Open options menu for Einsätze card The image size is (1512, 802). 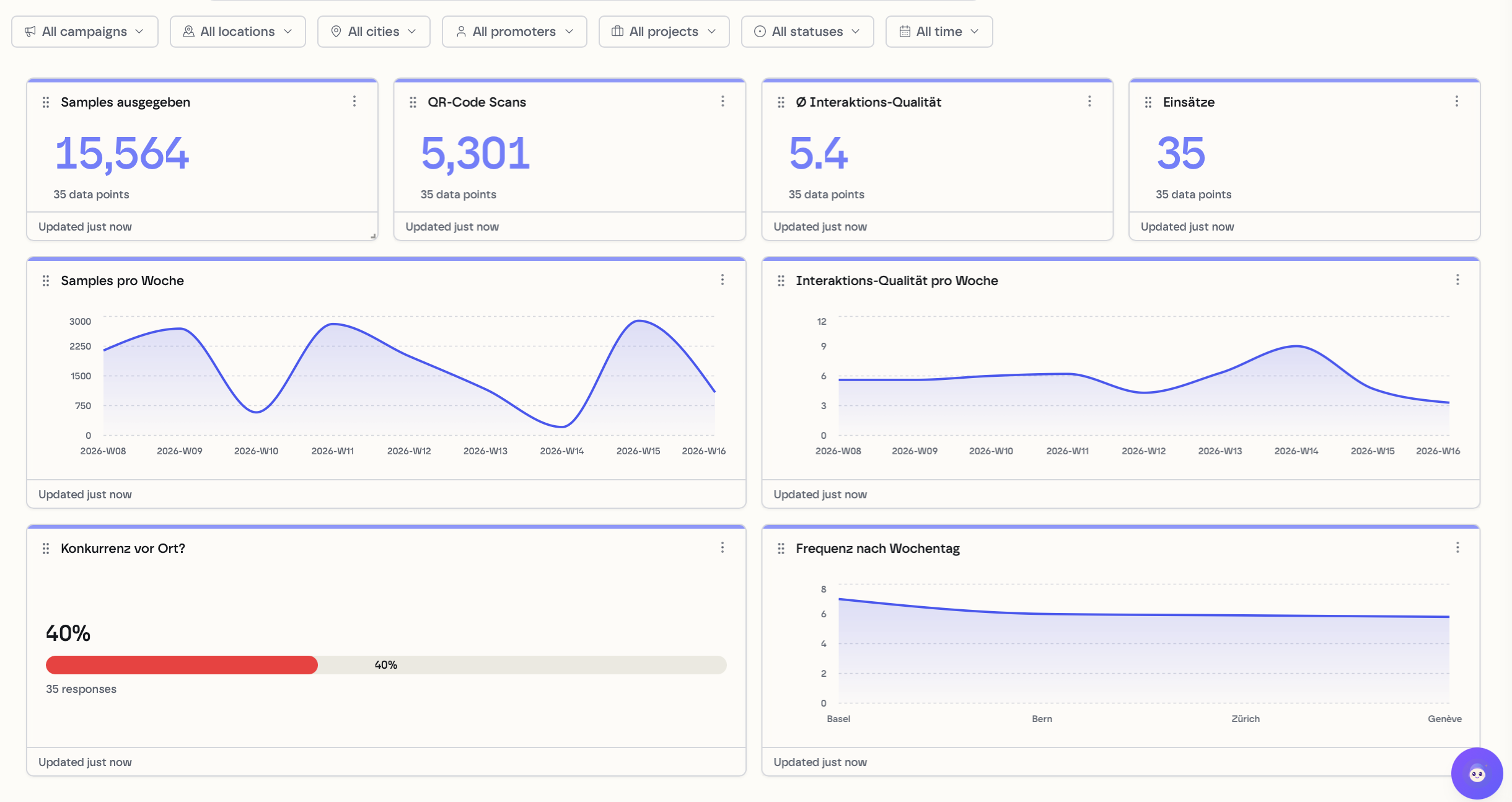(x=1457, y=101)
